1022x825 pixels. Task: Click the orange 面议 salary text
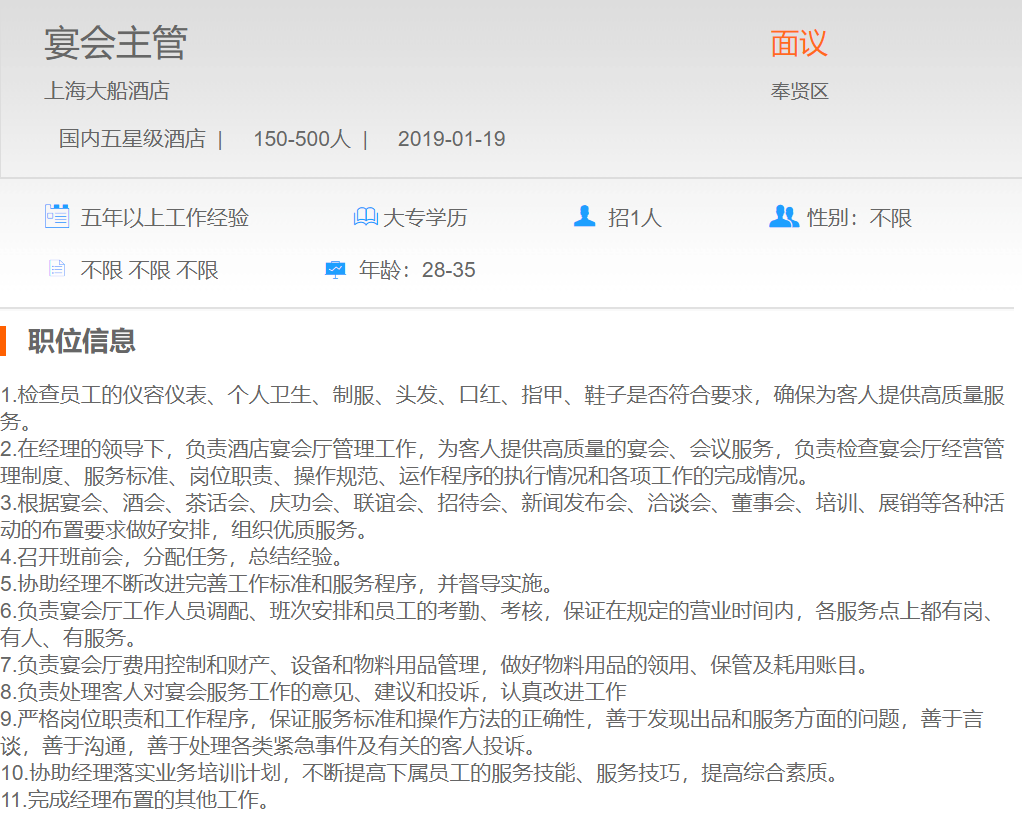799,44
